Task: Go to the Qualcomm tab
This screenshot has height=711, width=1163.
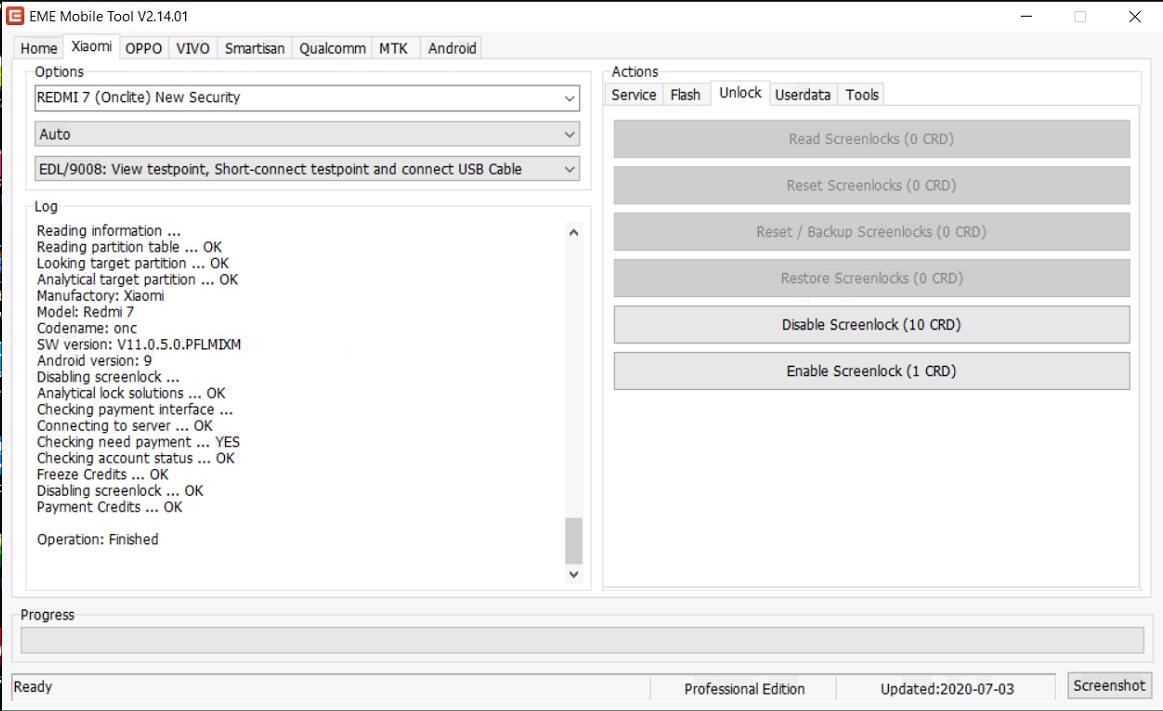Action: click(x=332, y=48)
